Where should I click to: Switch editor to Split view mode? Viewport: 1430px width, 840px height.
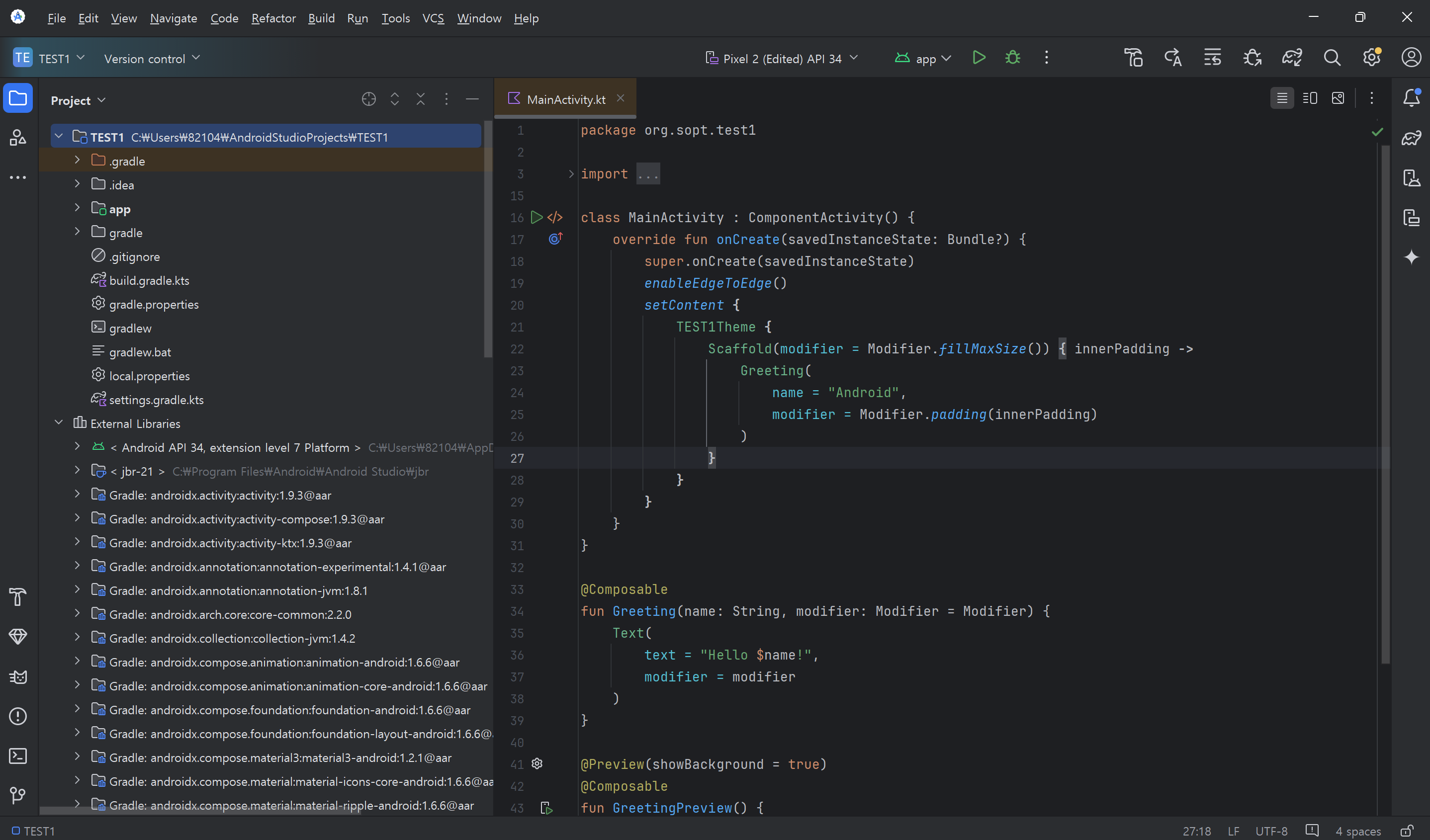tap(1310, 99)
